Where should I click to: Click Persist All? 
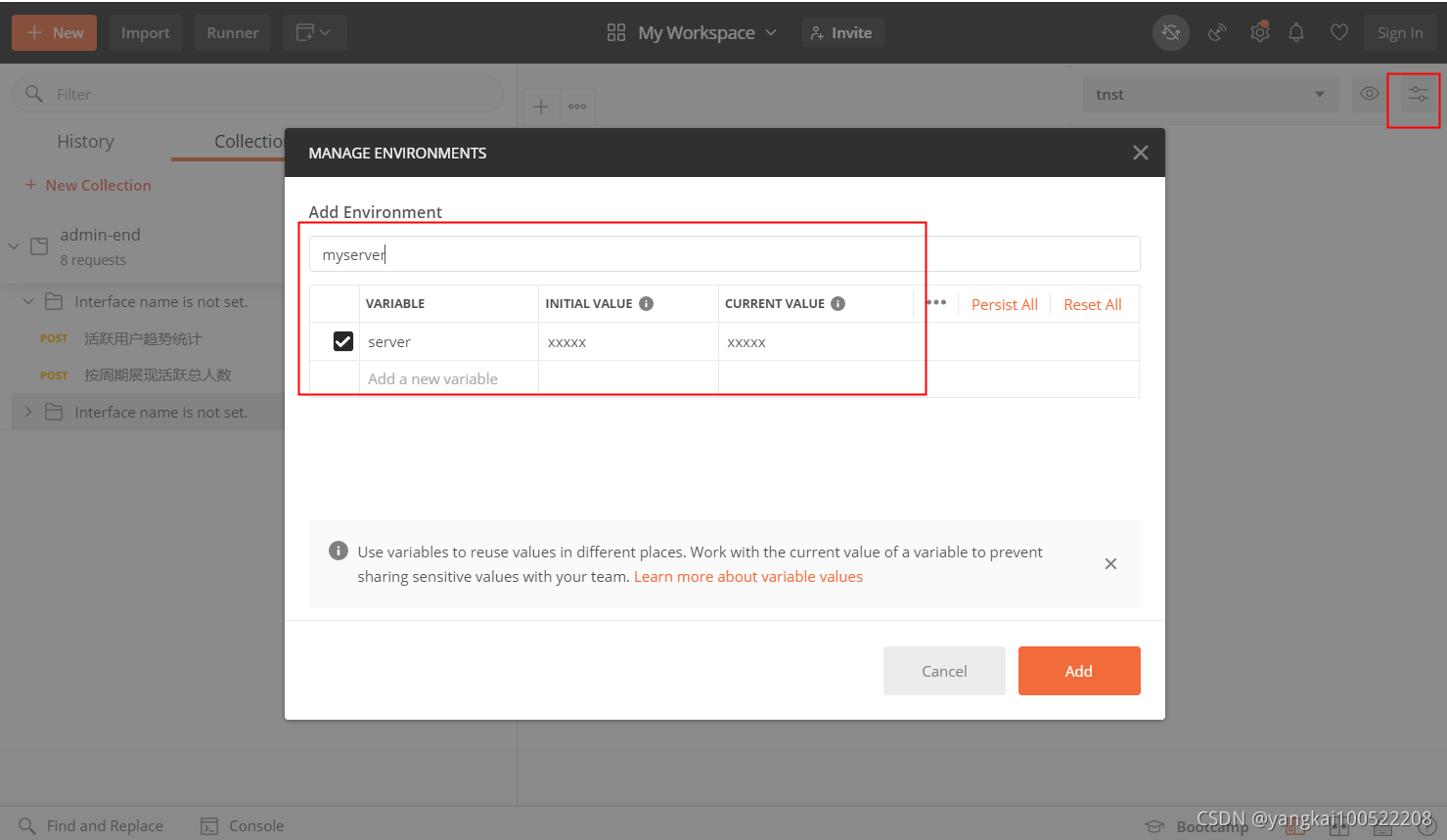(1005, 304)
